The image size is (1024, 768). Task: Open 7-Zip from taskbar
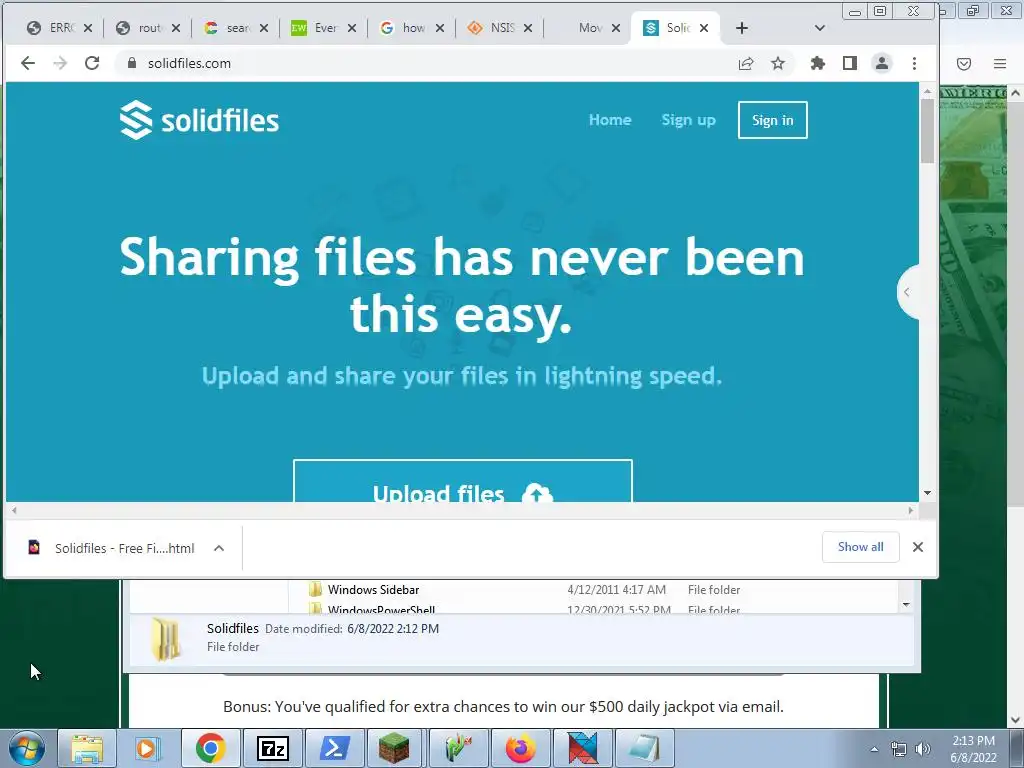click(272, 748)
